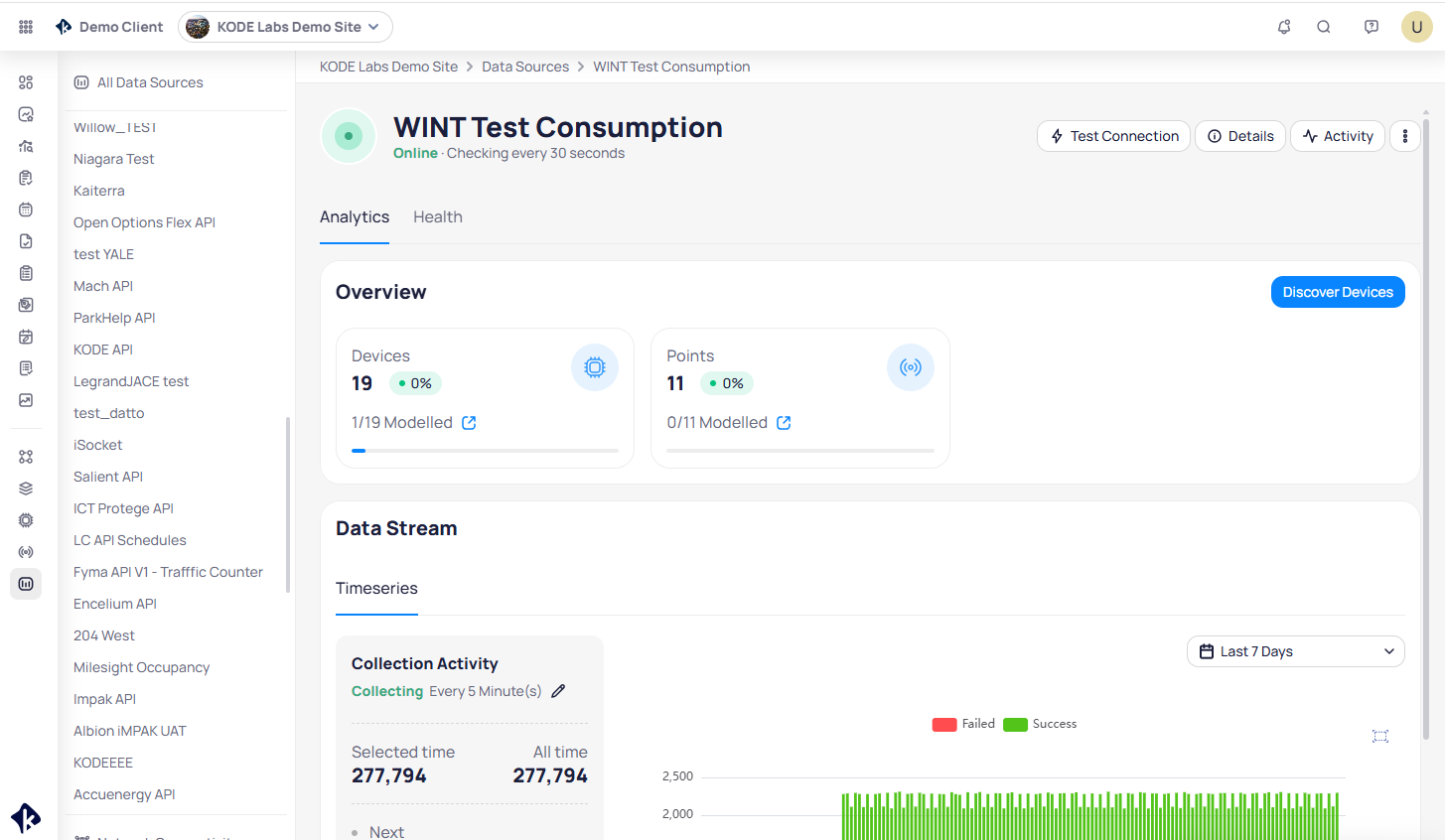This screenshot has width=1445, height=840.
Task: Open modelled points external link icon
Action: pos(784,423)
